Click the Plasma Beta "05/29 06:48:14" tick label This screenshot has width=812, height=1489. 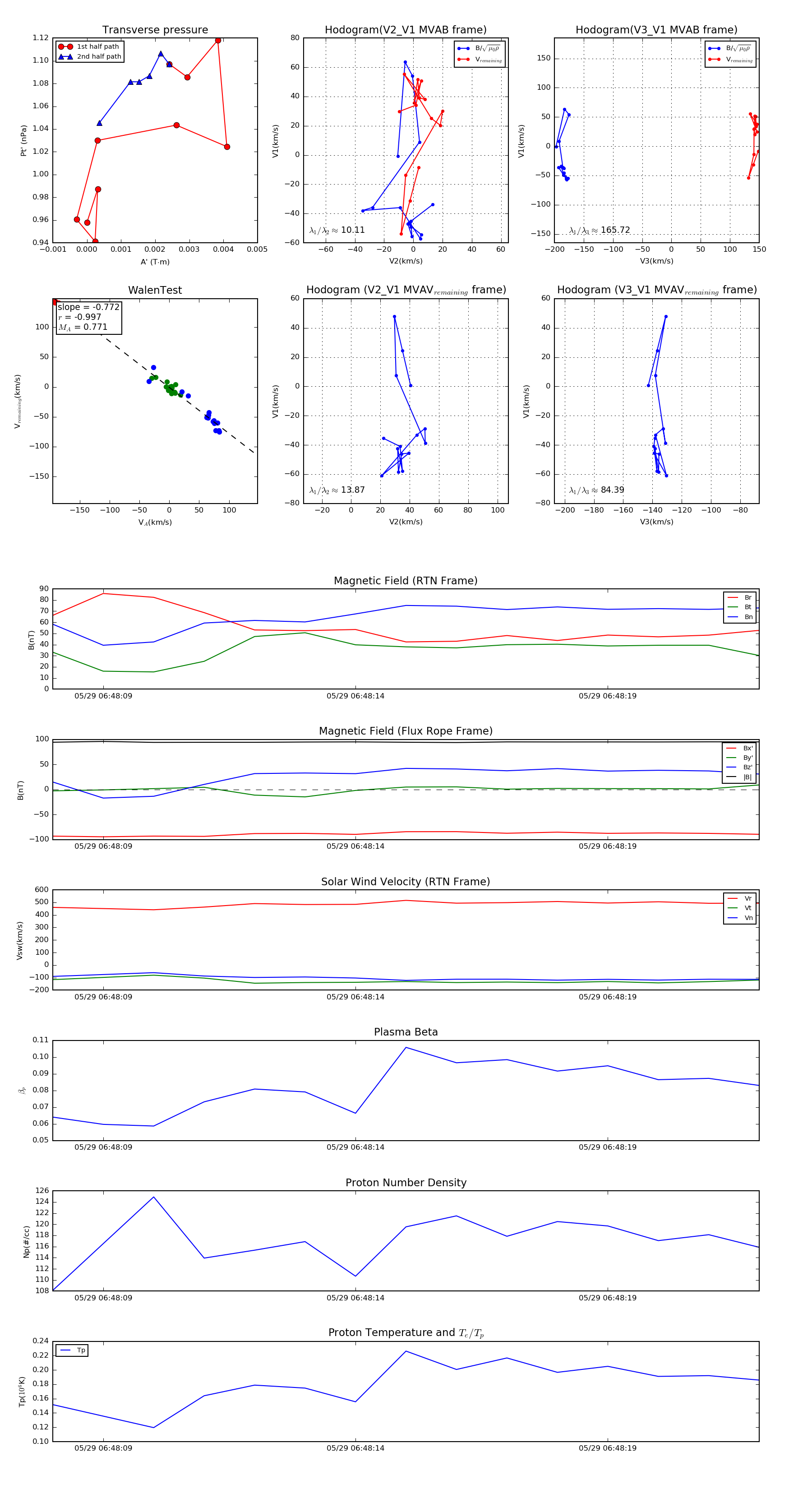coord(355,1147)
